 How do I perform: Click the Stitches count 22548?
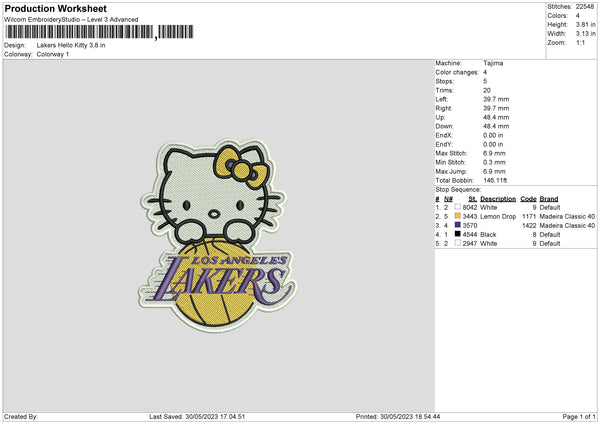pyautogui.click(x=585, y=7)
